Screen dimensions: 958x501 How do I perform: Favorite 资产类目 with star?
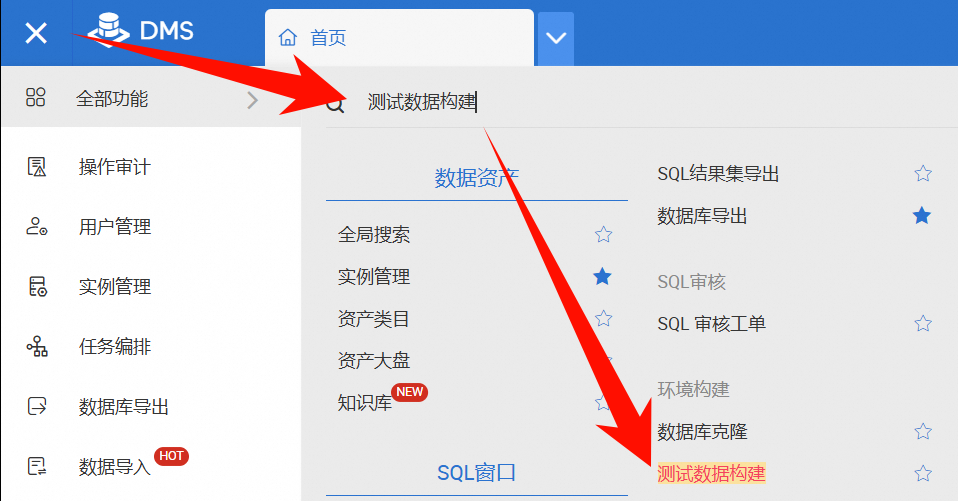tap(603, 318)
